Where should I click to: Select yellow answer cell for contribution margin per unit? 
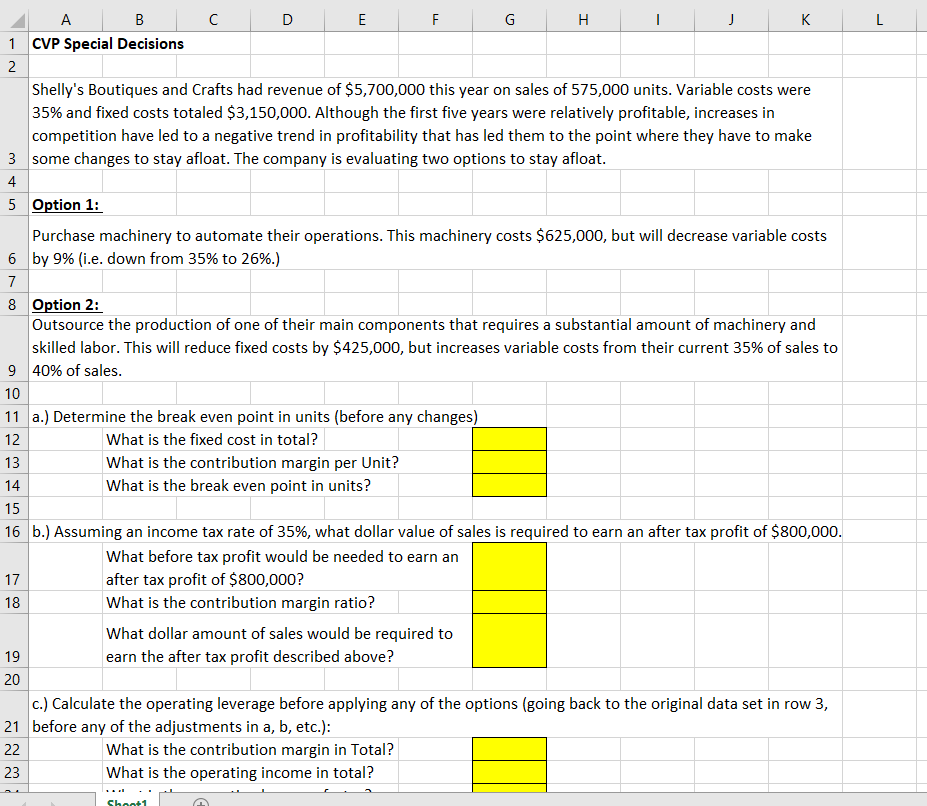pyautogui.click(x=510, y=462)
